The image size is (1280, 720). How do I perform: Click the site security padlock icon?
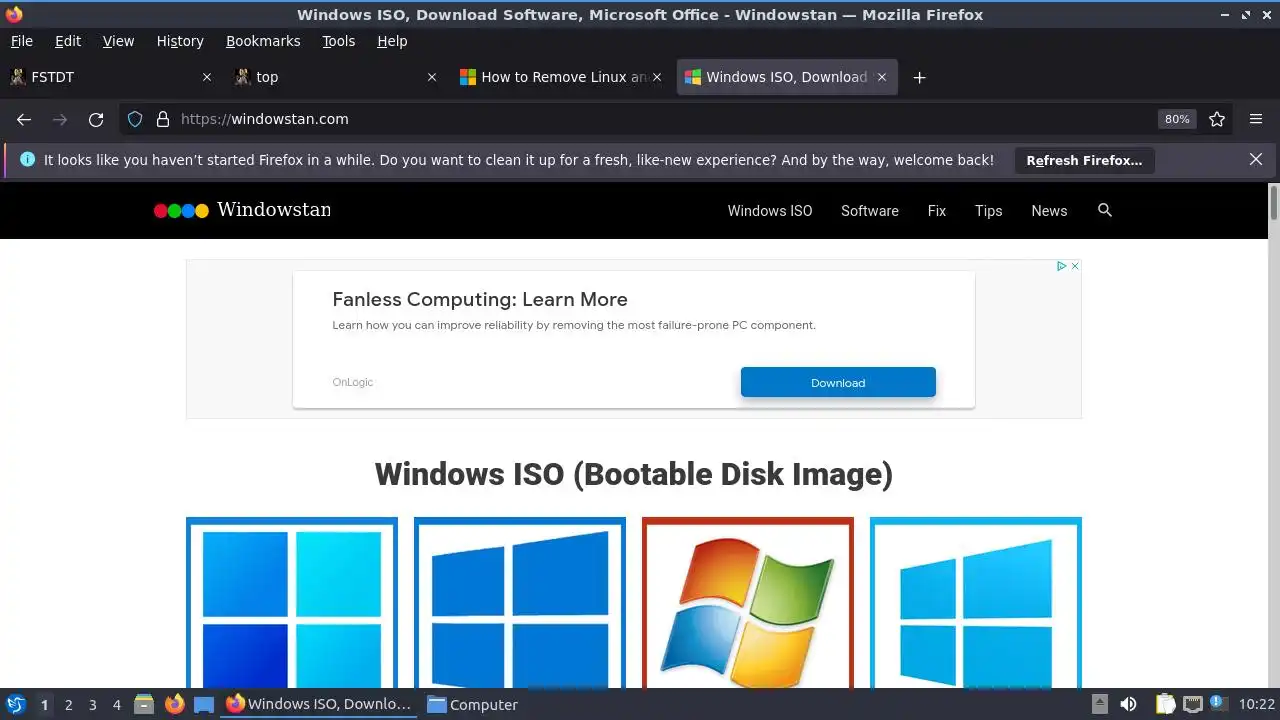click(x=163, y=119)
